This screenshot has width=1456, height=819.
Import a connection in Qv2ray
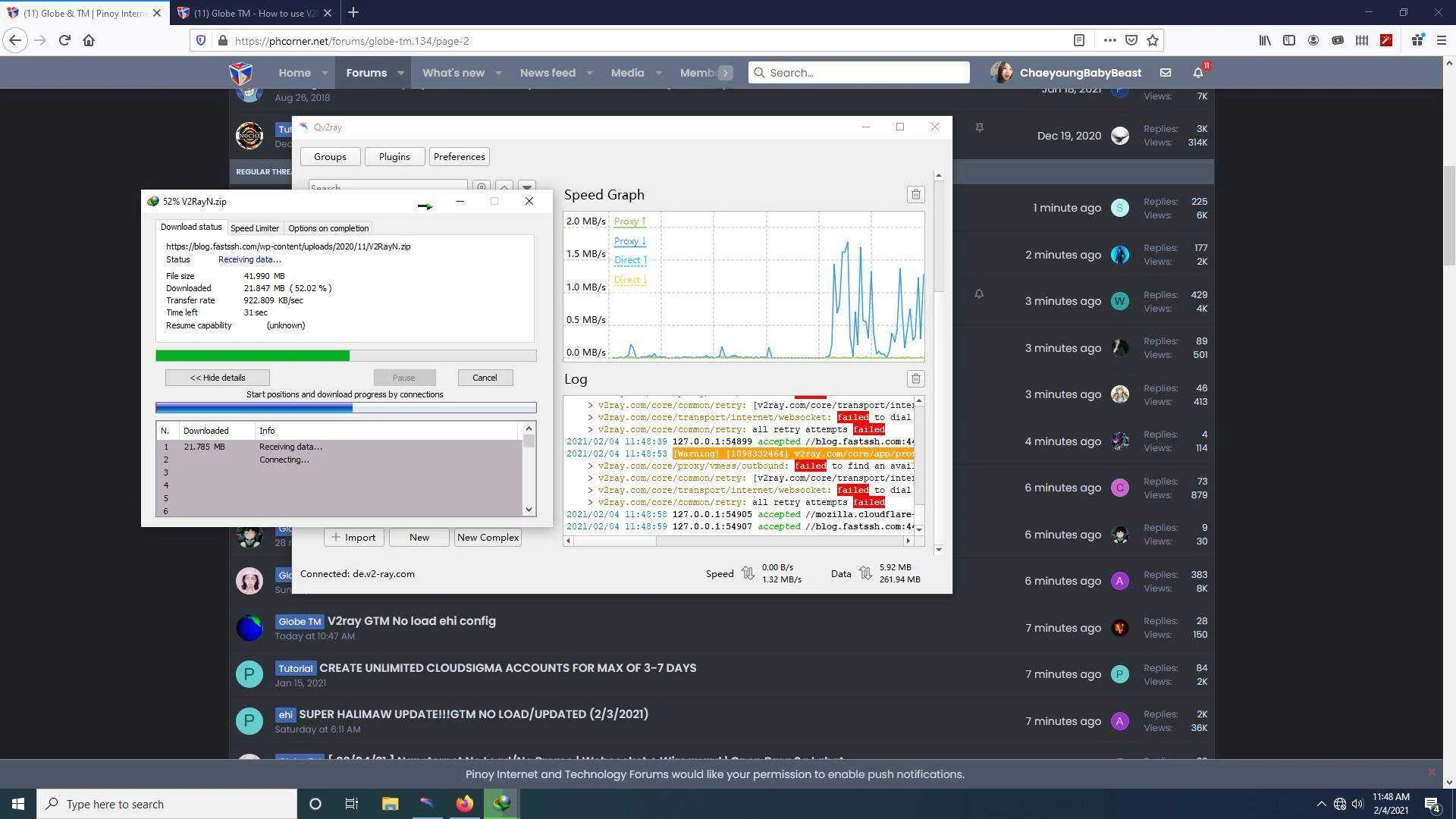tap(353, 538)
